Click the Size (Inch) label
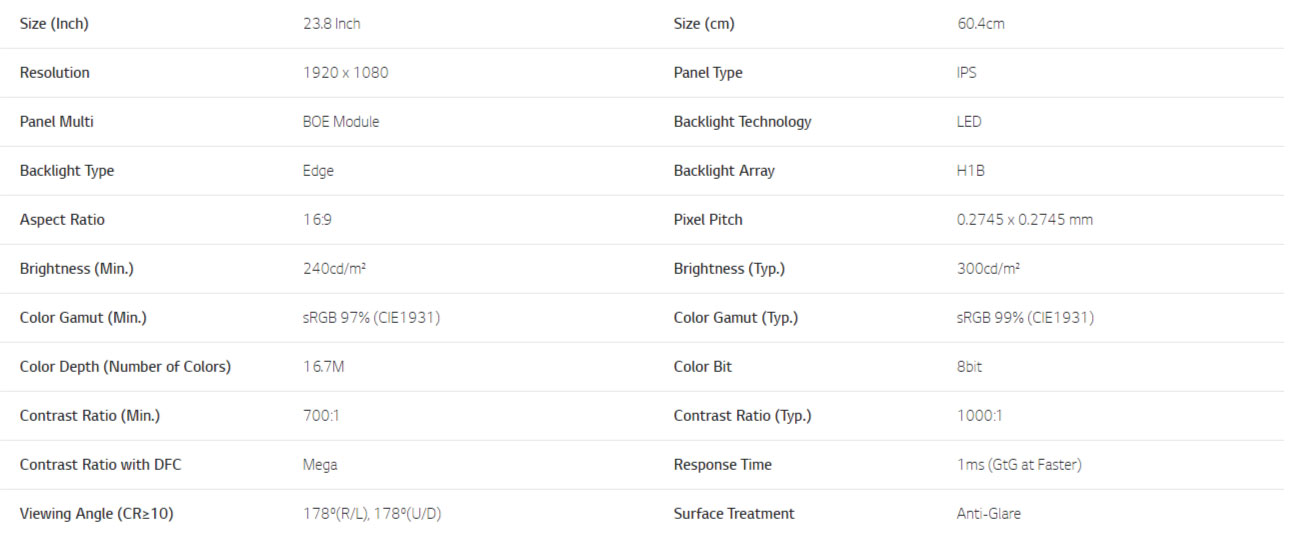The height and width of the screenshot is (537, 1290). tap(54, 24)
